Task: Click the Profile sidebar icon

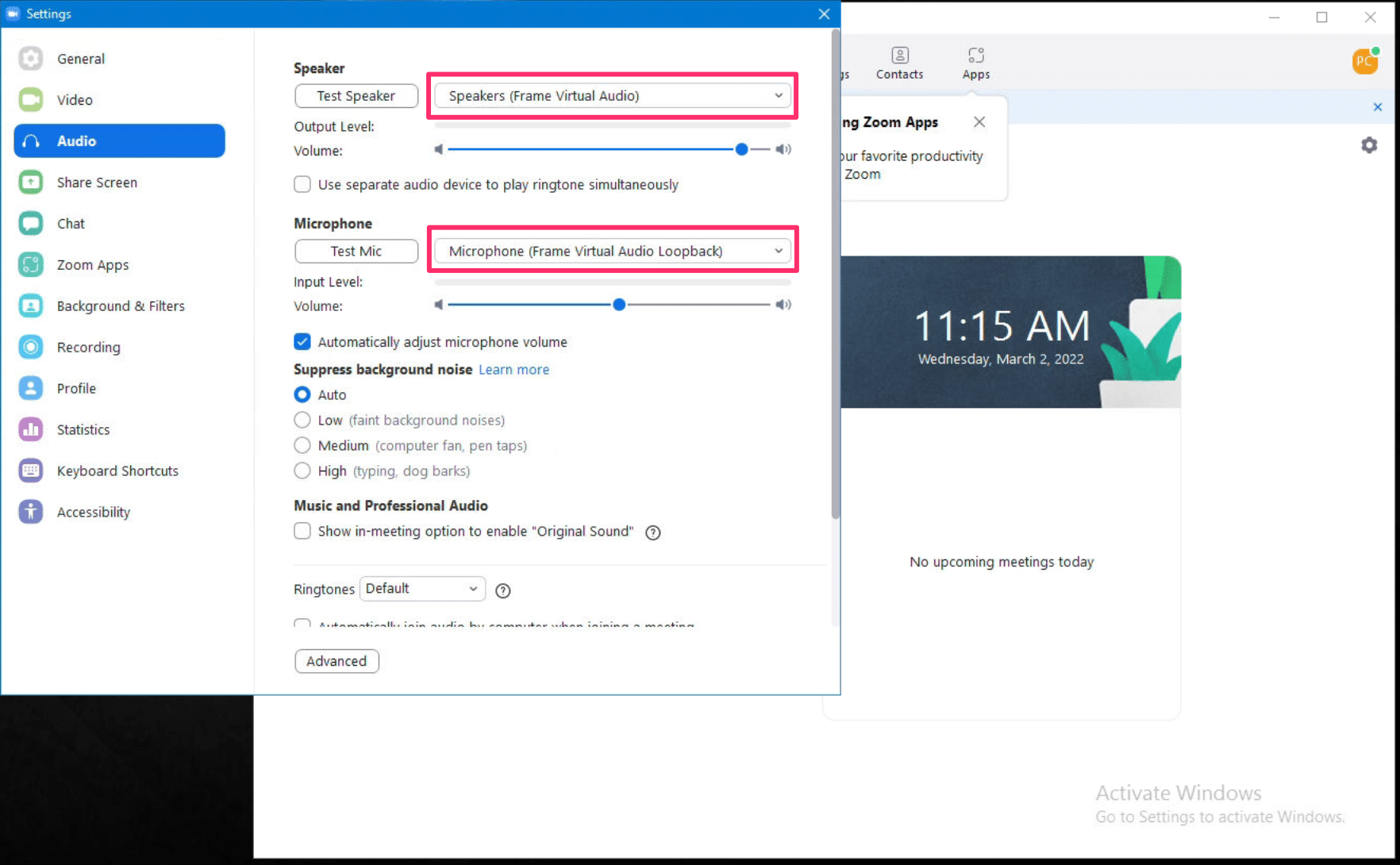Action: pos(30,389)
